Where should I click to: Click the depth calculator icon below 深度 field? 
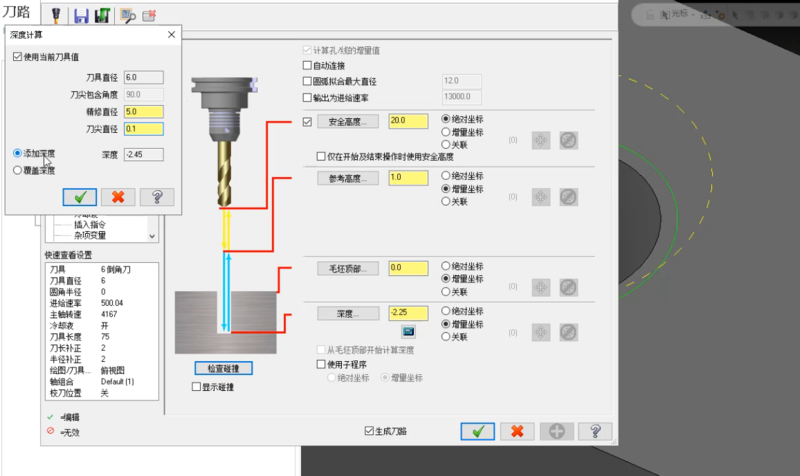coord(408,330)
